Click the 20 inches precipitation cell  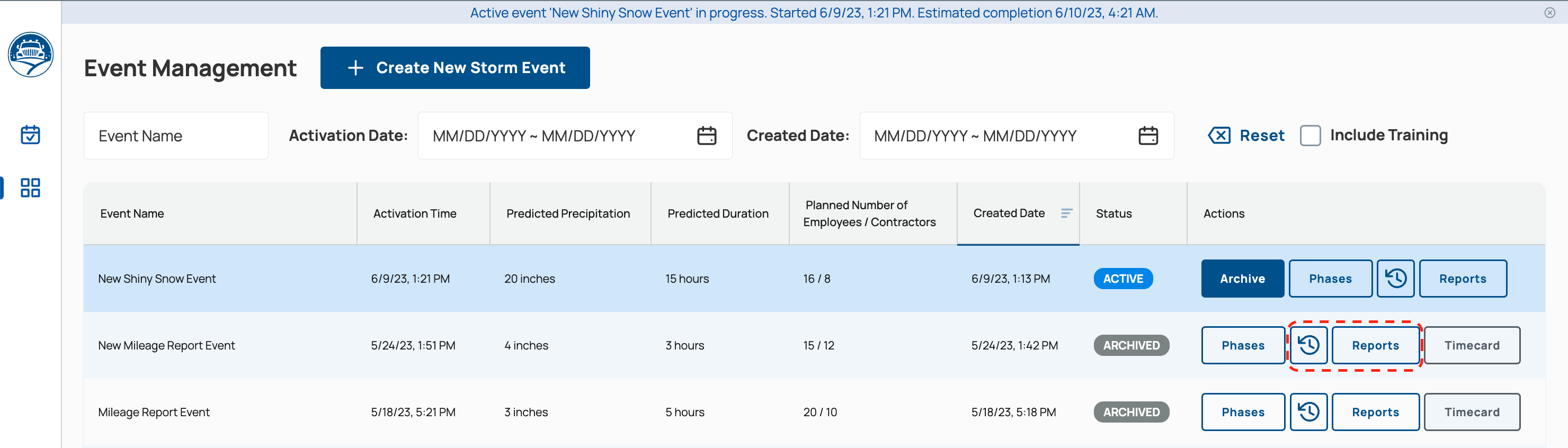tap(530, 279)
